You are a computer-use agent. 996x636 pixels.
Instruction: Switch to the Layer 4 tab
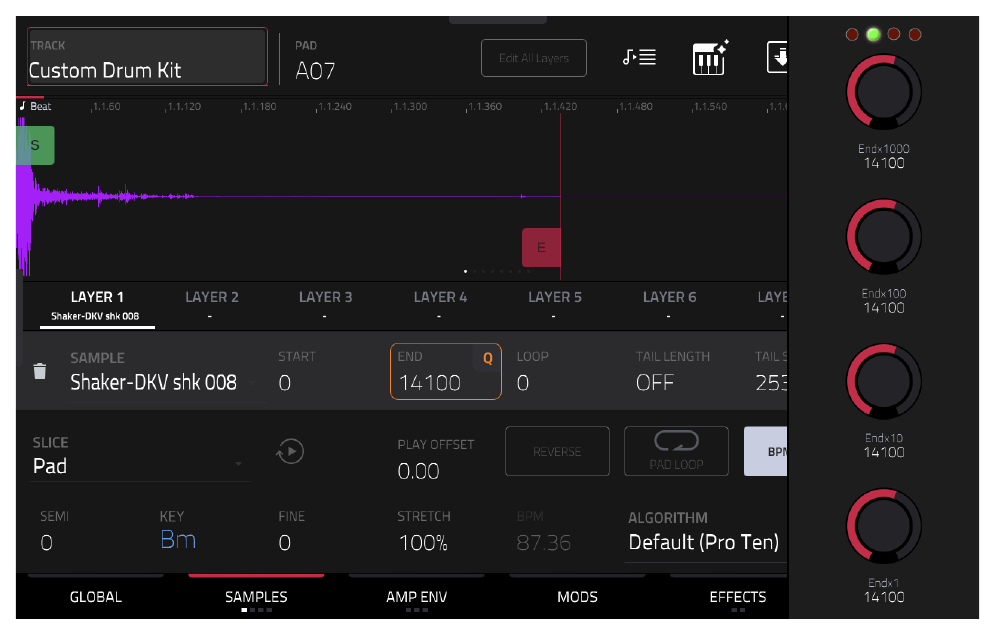[440, 306]
